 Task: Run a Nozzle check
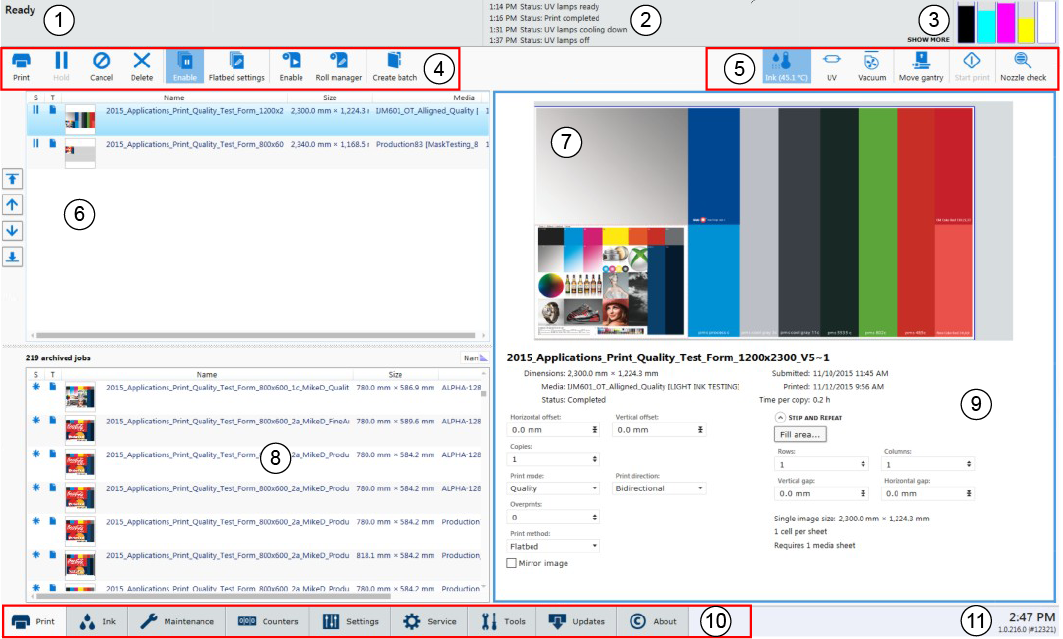point(1022,65)
